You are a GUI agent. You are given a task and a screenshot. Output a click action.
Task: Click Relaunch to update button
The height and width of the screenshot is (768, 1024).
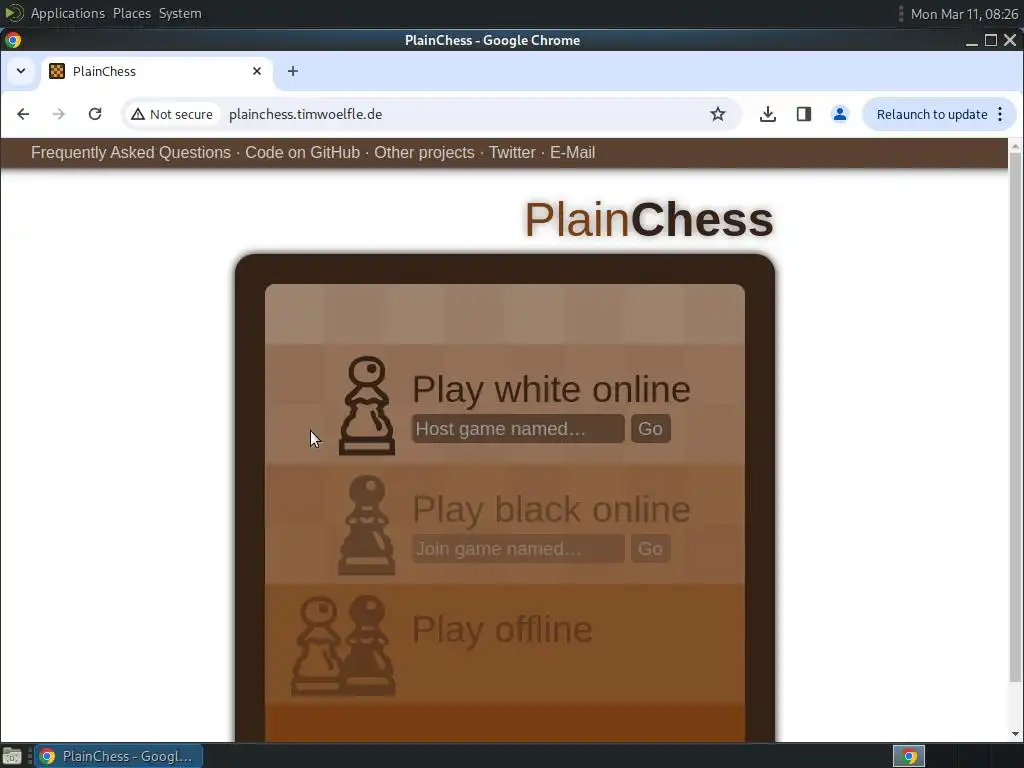[x=932, y=114]
